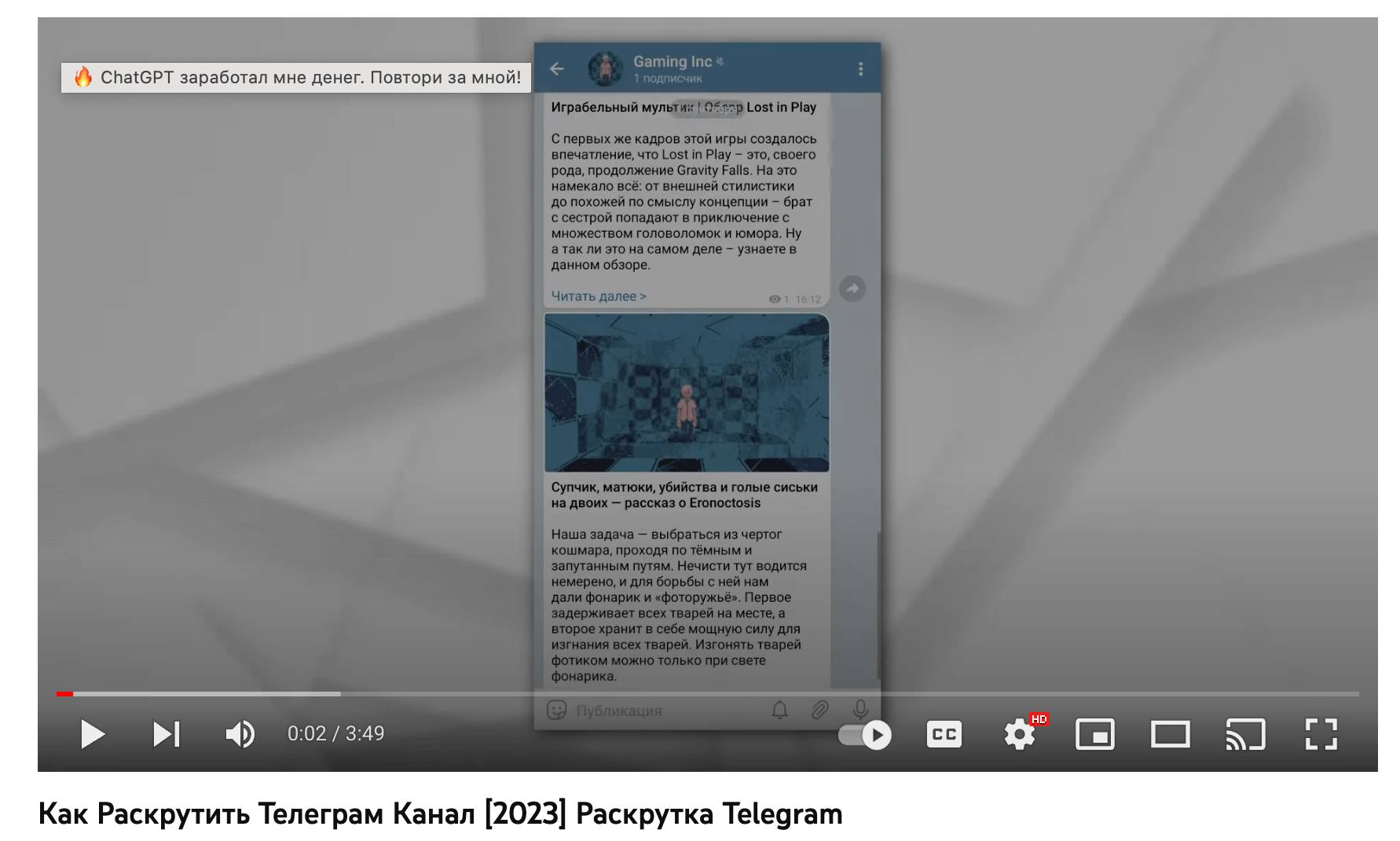Image resolution: width=1400 pixels, height=841 pixels.
Task: Cast video to a TV
Action: (x=1246, y=734)
